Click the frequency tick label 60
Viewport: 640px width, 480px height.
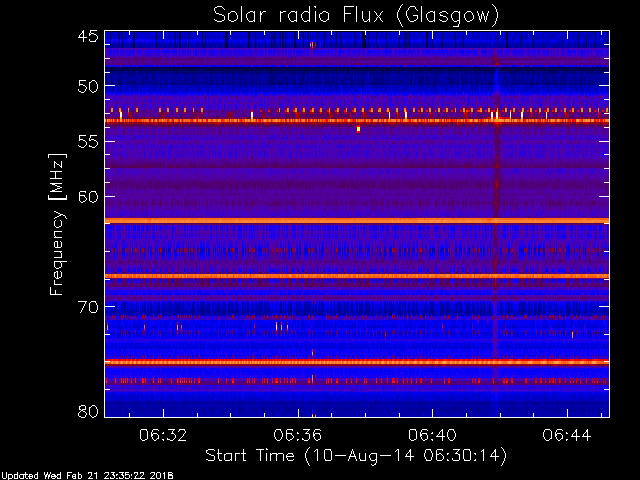[x=88, y=197]
